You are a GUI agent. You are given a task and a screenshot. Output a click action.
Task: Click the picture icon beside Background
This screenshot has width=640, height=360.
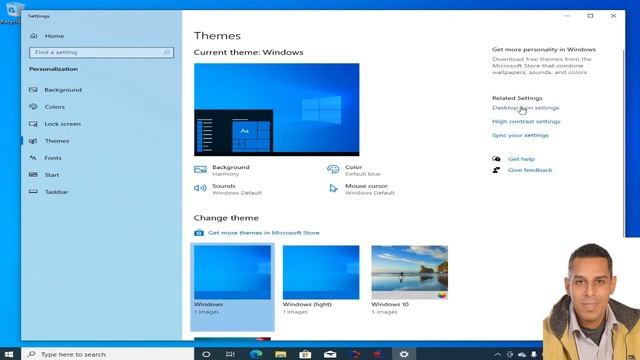pyautogui.click(x=200, y=169)
